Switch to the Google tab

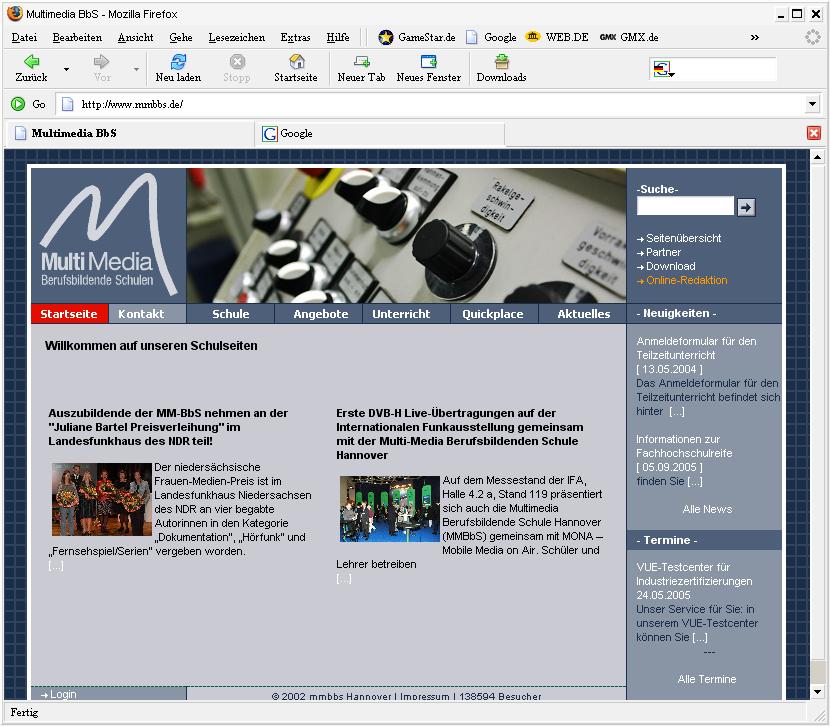pyautogui.click(x=380, y=133)
